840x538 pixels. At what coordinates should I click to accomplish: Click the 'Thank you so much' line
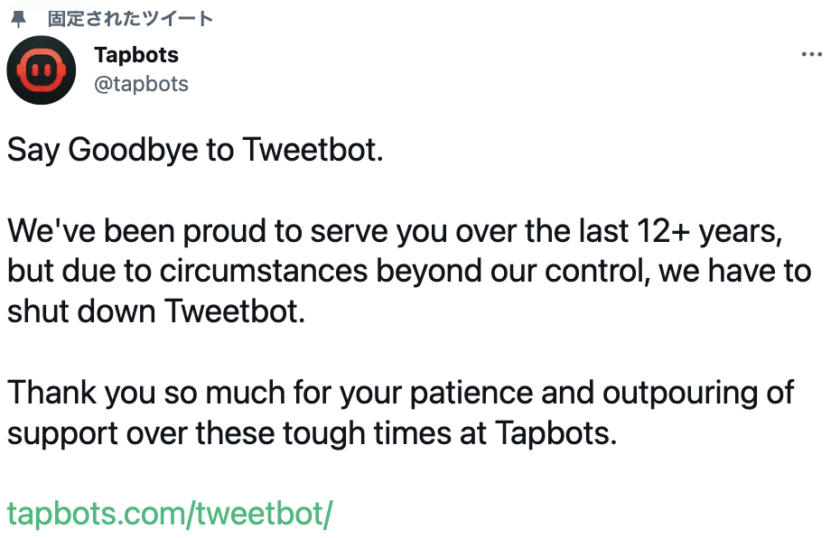(400, 393)
